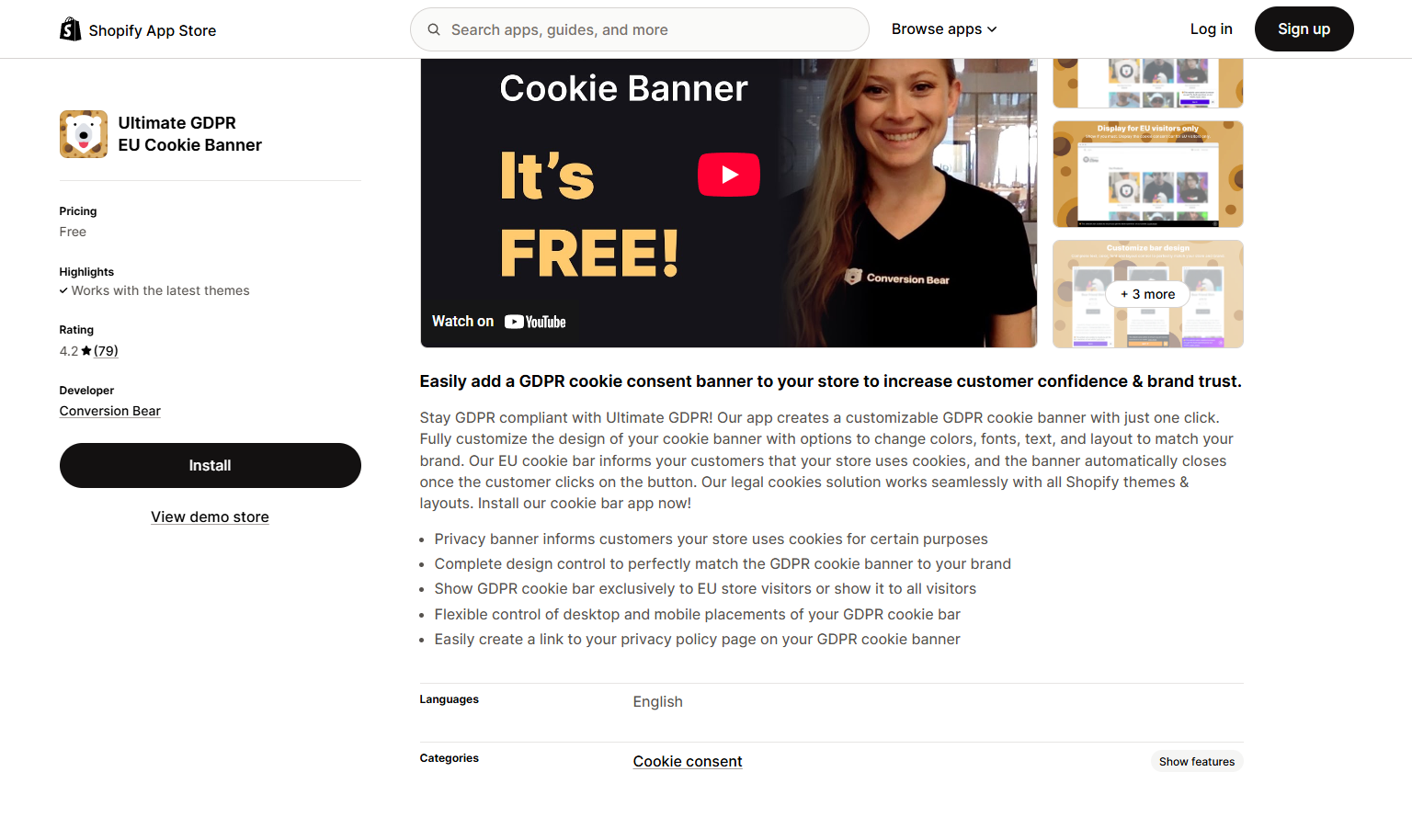
Task: Click the Sign up button
Action: click(x=1304, y=29)
